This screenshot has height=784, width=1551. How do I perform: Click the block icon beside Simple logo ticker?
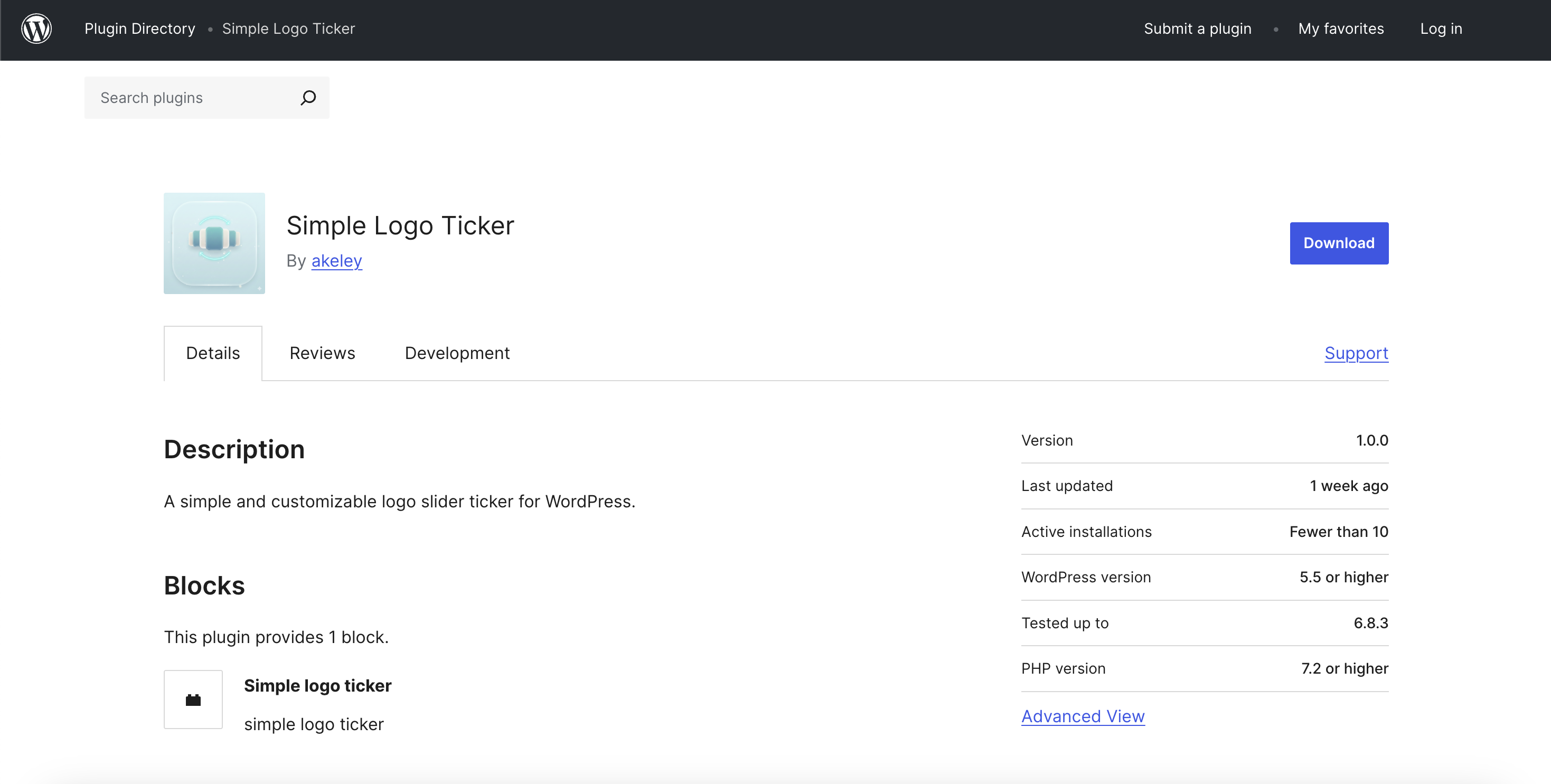193,700
